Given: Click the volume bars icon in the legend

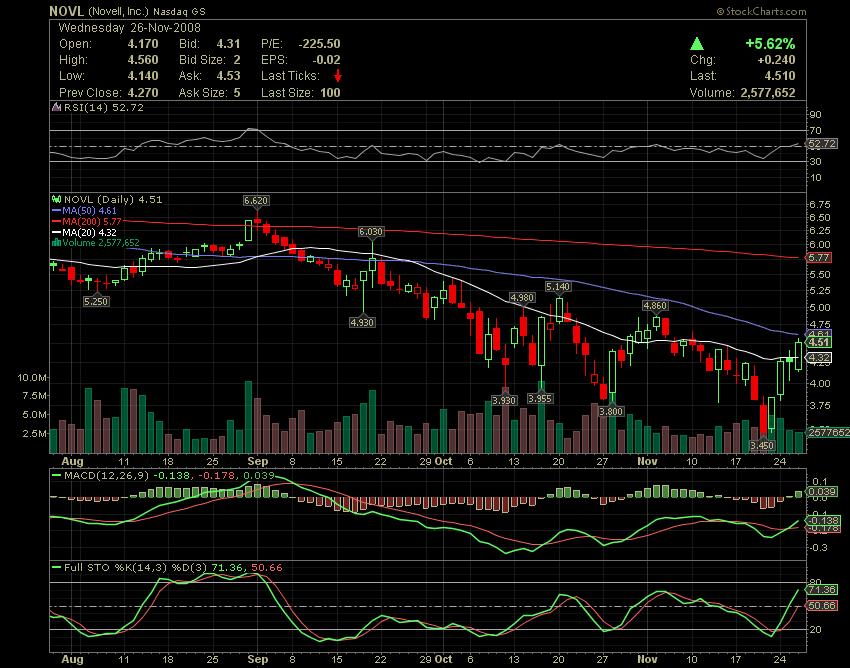Looking at the screenshot, I should click(56, 243).
